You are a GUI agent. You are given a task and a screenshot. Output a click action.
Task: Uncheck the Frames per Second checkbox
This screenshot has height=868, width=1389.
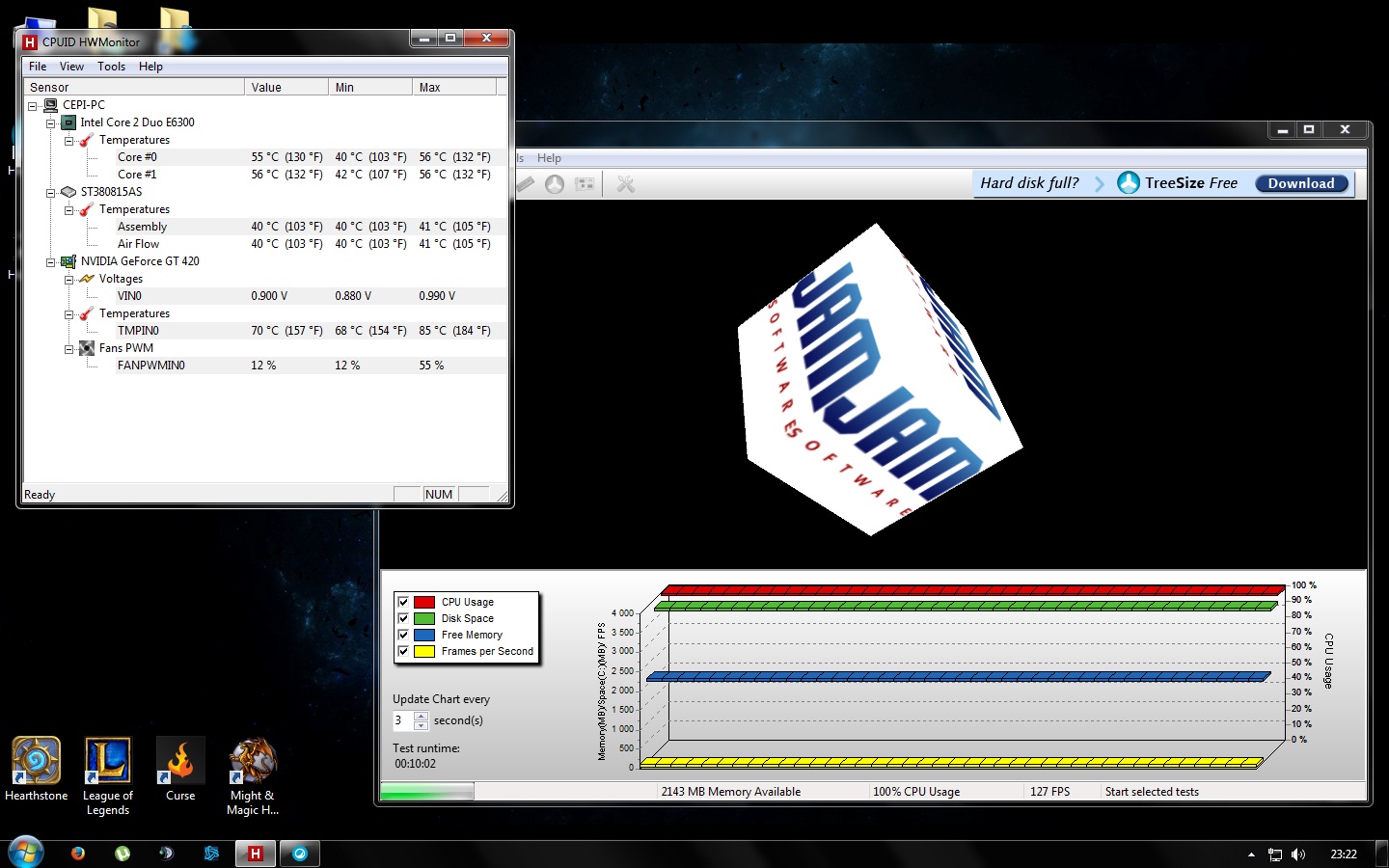(x=403, y=651)
